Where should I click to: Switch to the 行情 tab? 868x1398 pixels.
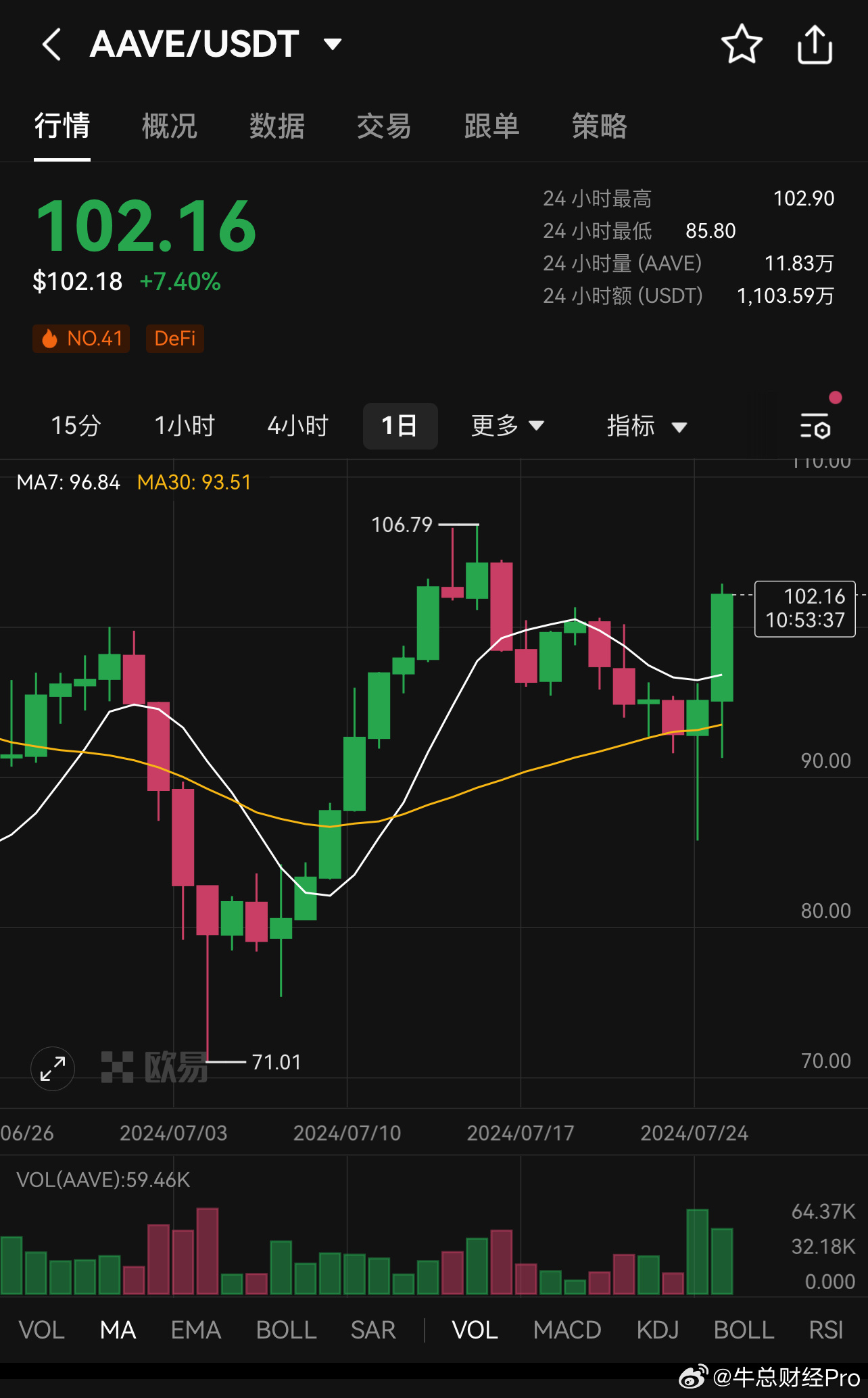point(62,126)
